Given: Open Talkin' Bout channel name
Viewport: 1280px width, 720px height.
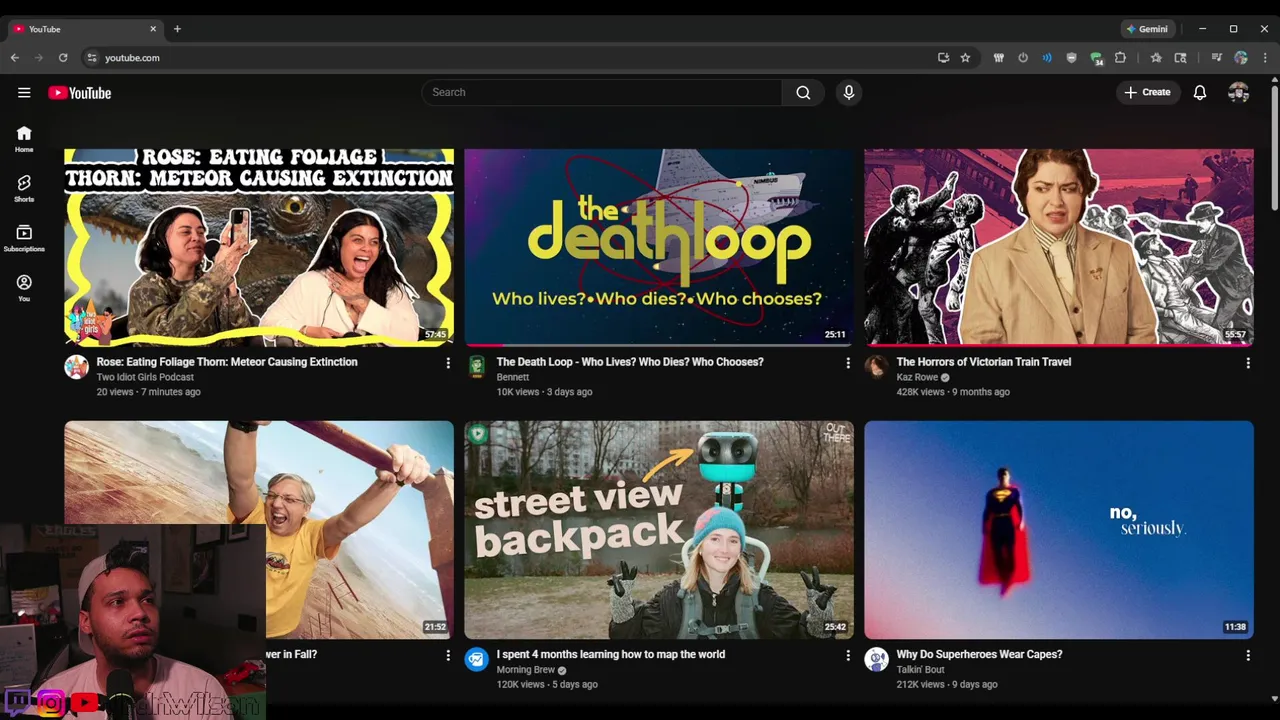Looking at the screenshot, I should pyautogui.click(x=921, y=670).
